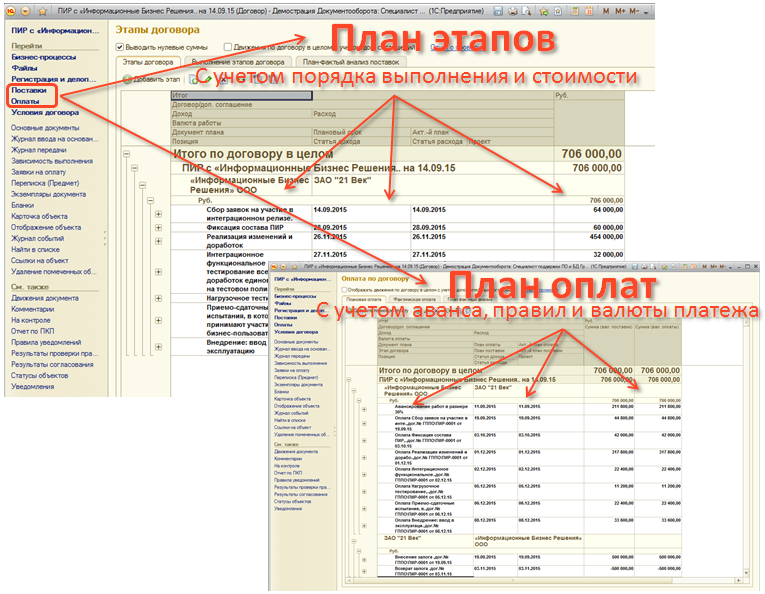
Task: Toggle 'Движения по договору в целом' checkbox
Action: click(x=229, y=46)
